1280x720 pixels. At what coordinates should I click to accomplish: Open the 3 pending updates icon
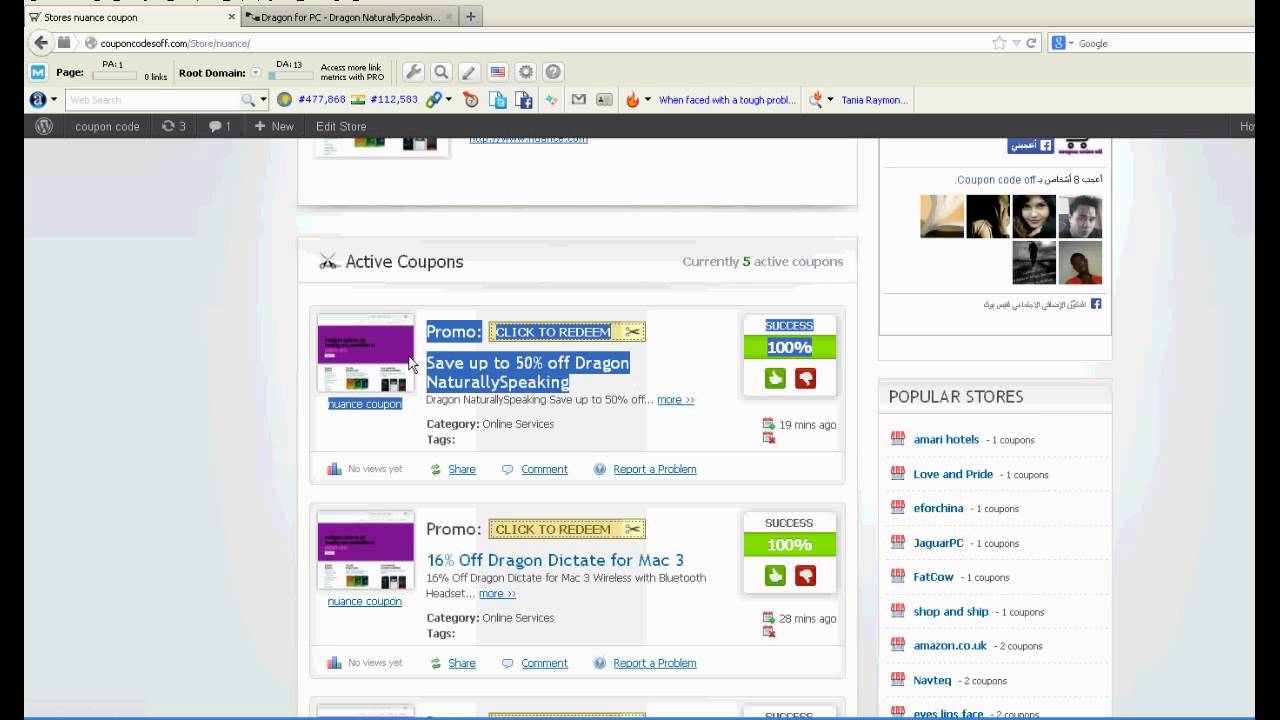[174, 126]
